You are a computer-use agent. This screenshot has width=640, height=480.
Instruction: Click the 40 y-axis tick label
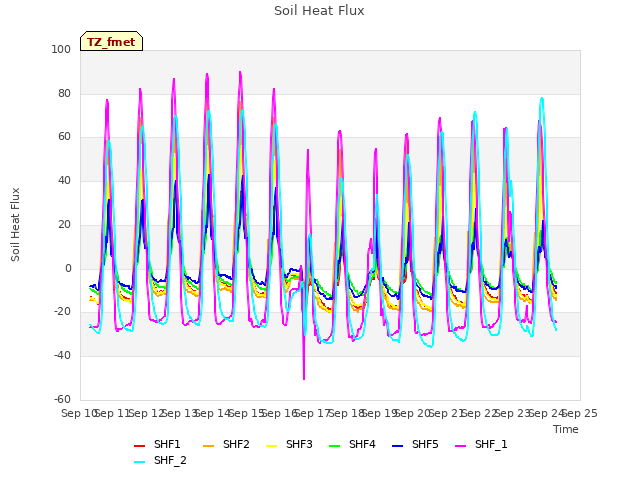point(64,180)
